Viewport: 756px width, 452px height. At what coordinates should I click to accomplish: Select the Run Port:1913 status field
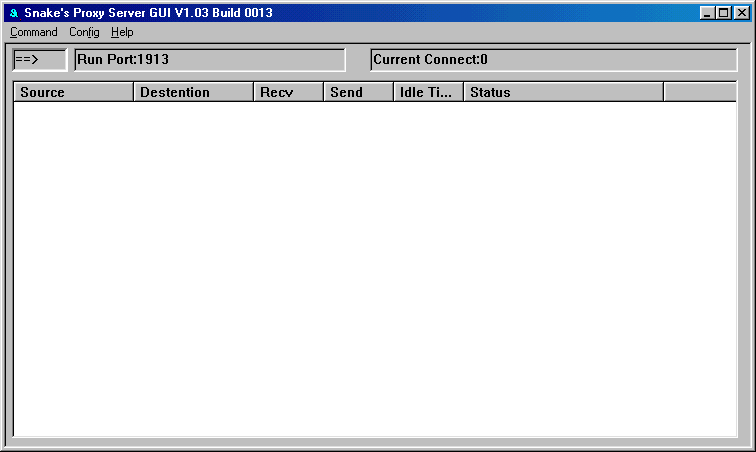coord(209,60)
